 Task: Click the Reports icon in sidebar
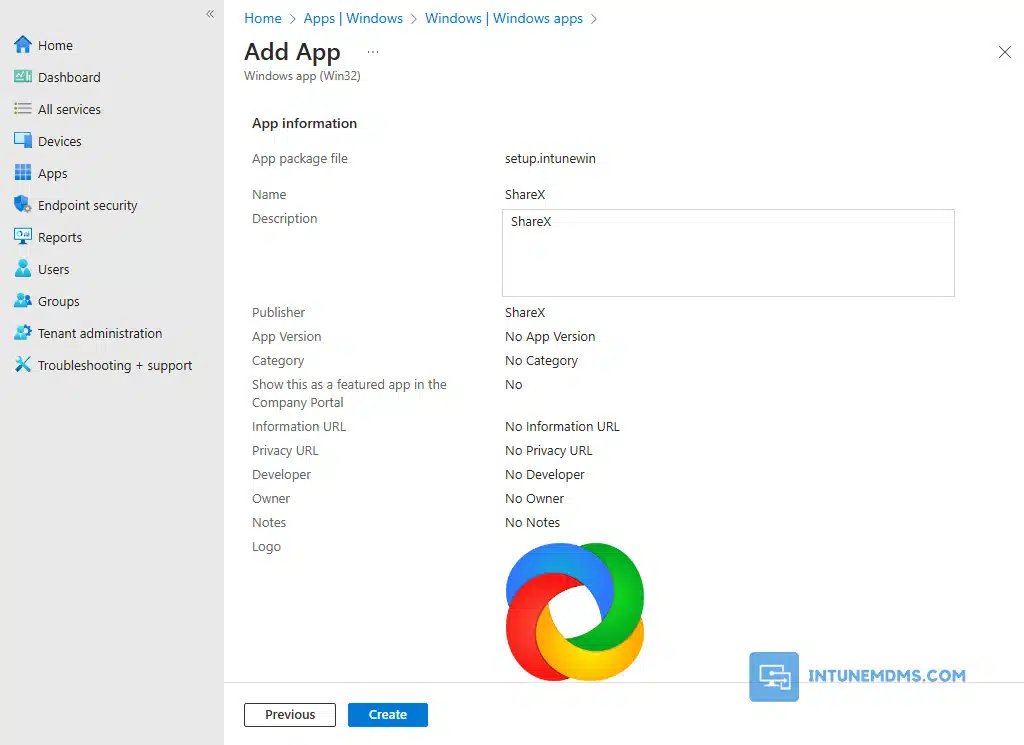click(x=22, y=237)
